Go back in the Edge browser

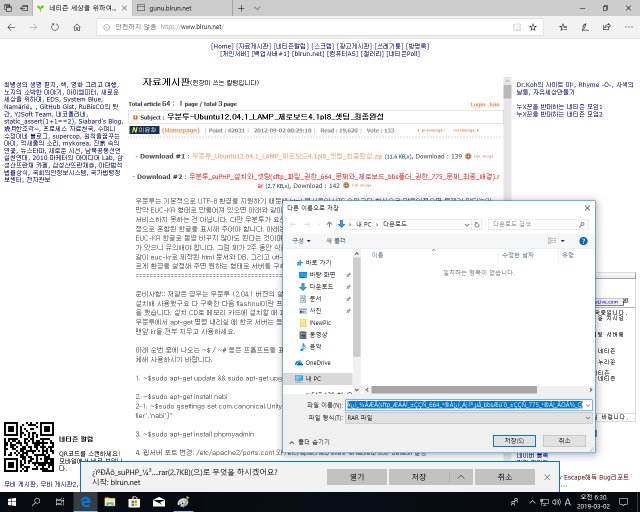(11, 27)
